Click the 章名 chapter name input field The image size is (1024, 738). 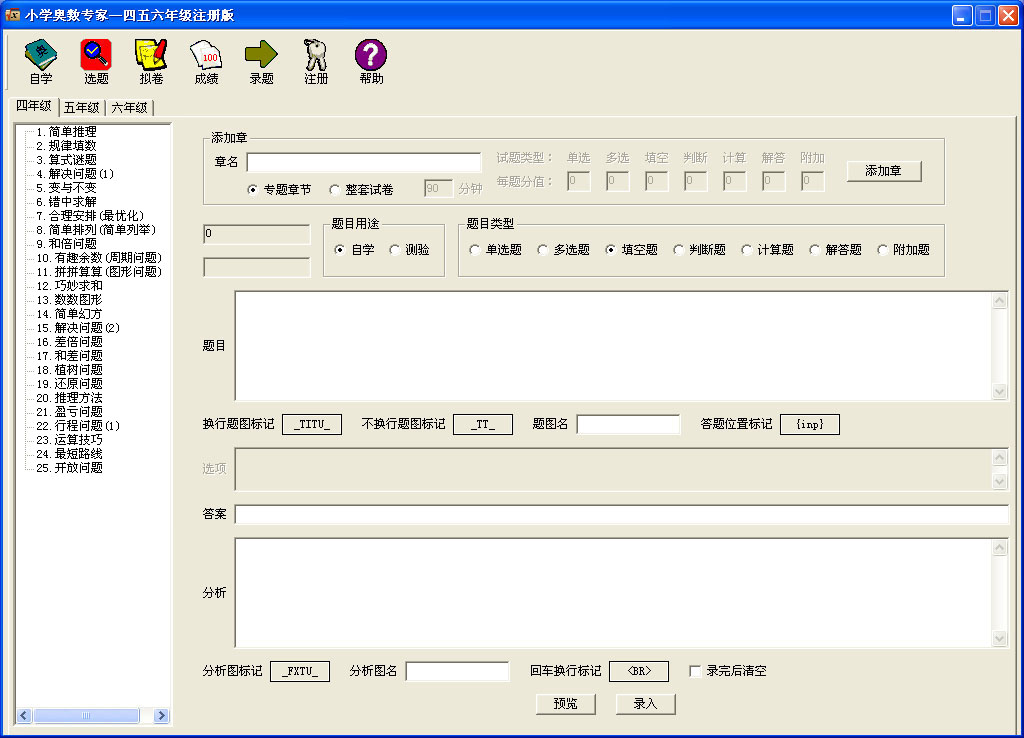364,162
